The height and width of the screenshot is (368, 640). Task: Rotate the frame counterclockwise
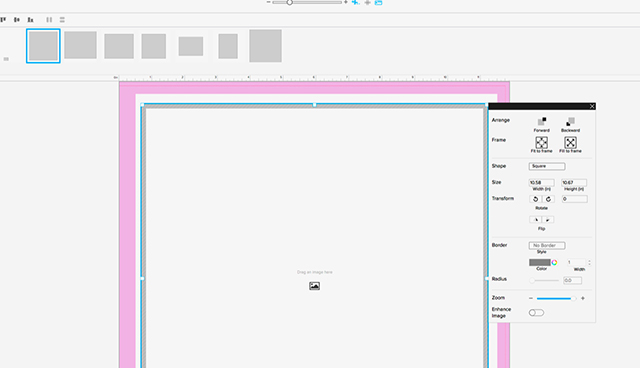coord(536,199)
